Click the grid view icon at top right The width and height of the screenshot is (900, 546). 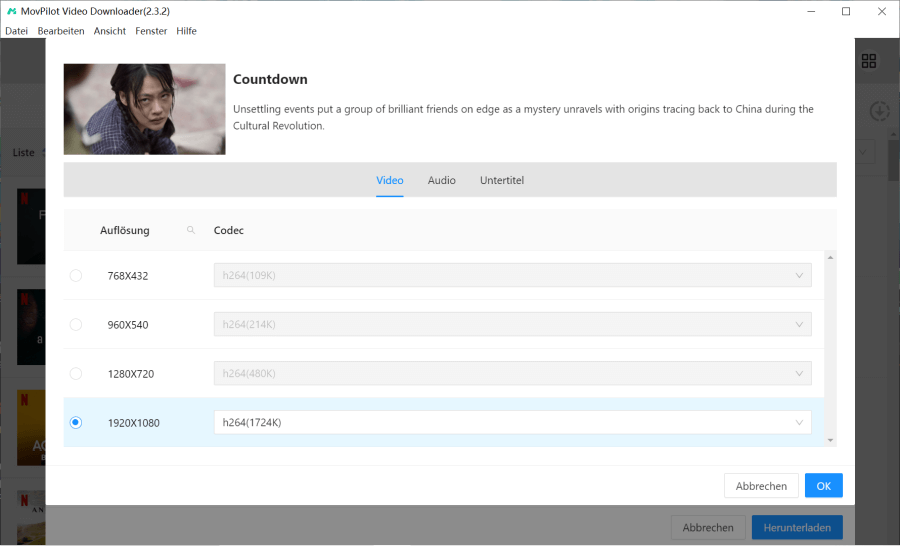(x=868, y=62)
